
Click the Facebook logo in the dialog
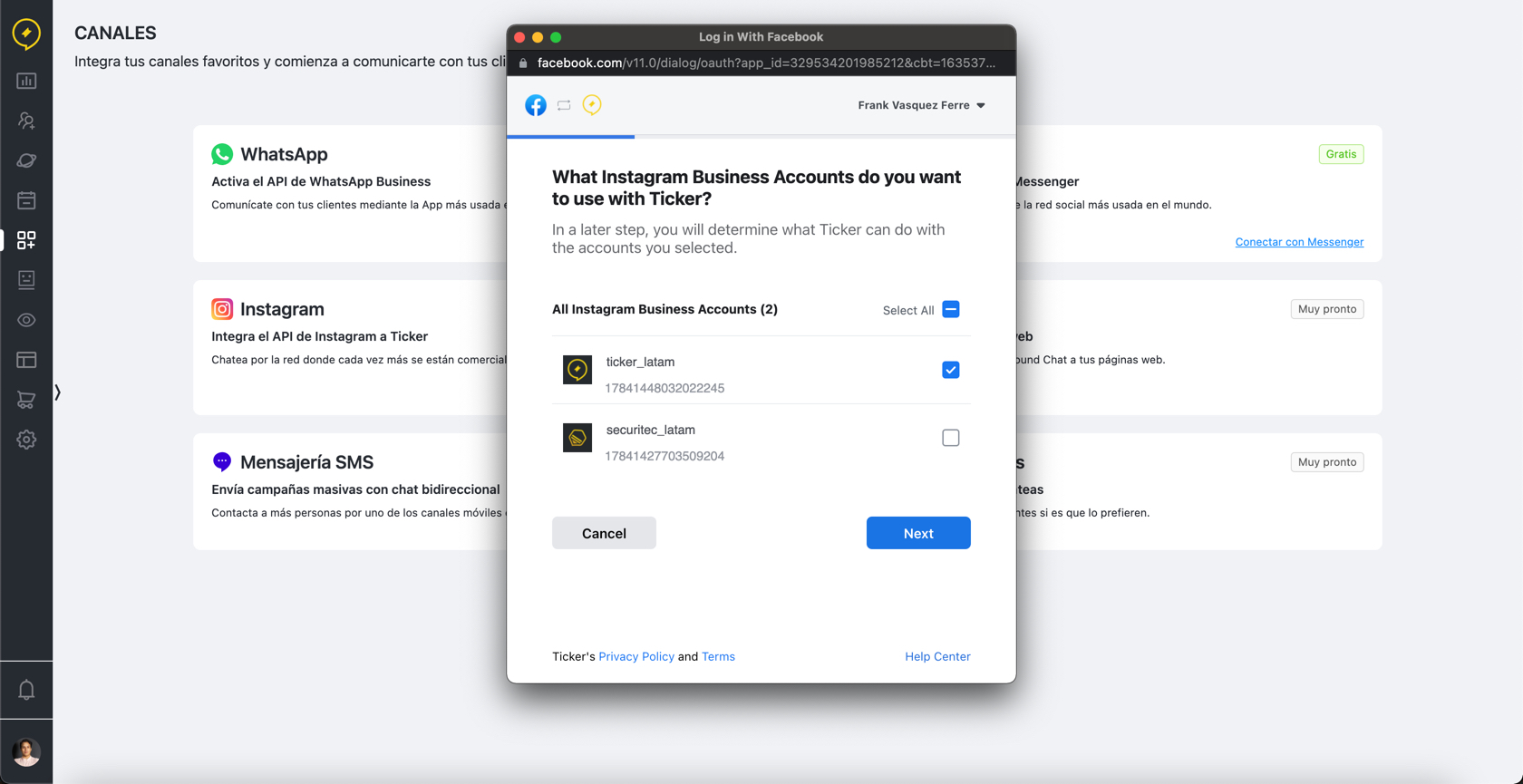536,105
